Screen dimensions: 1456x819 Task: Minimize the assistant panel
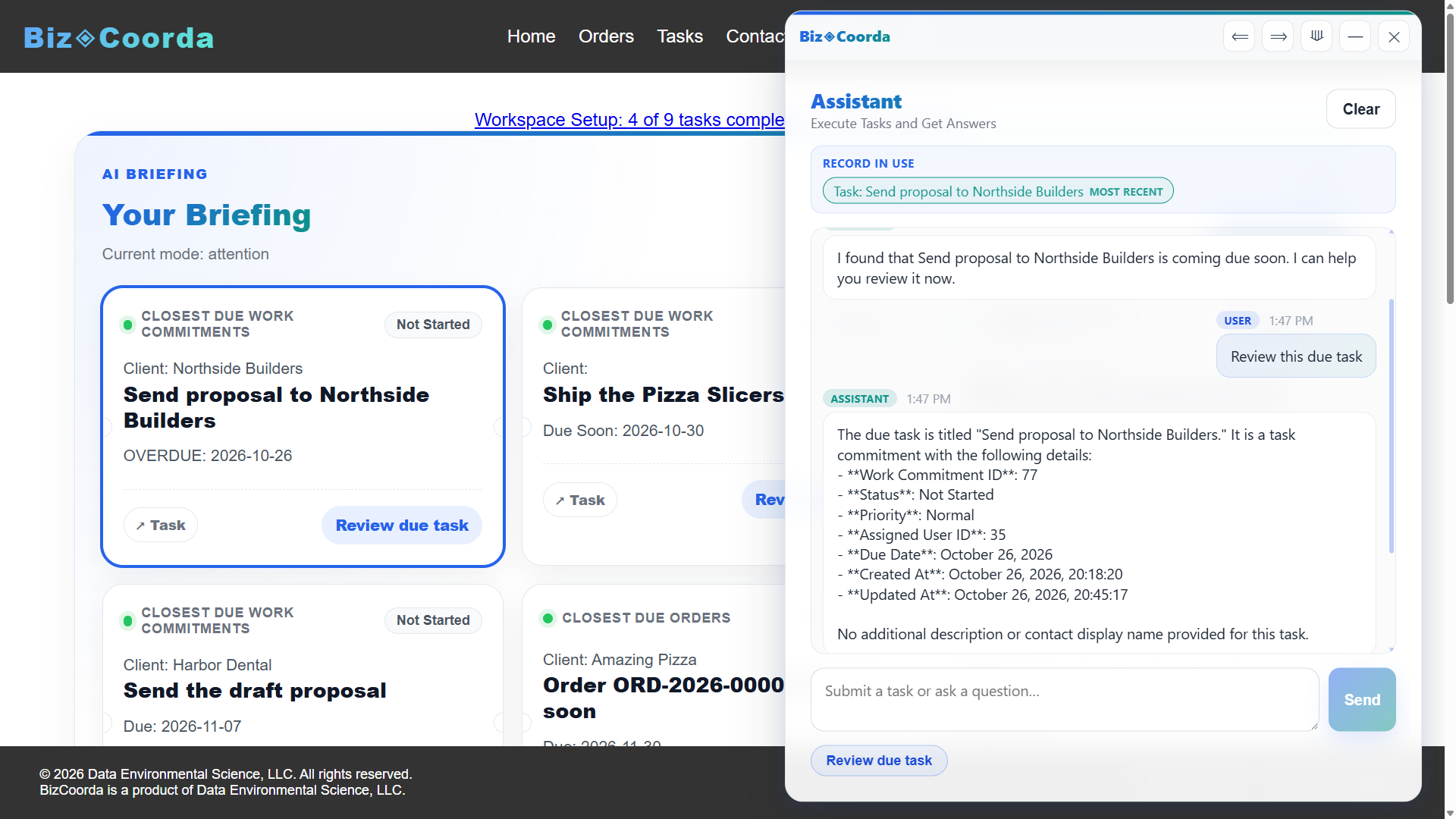click(x=1355, y=36)
